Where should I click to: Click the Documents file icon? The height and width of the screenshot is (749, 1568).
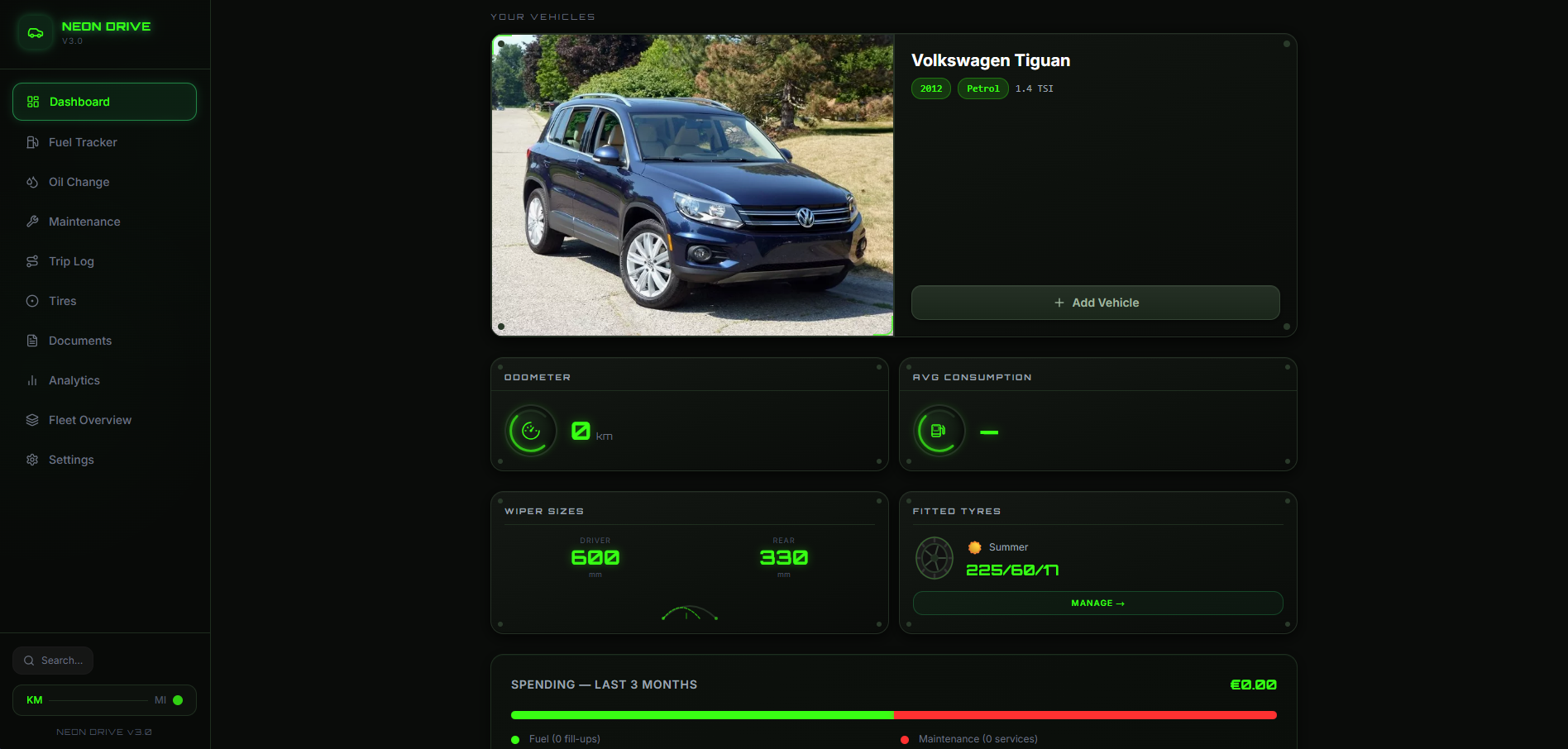[32, 341]
